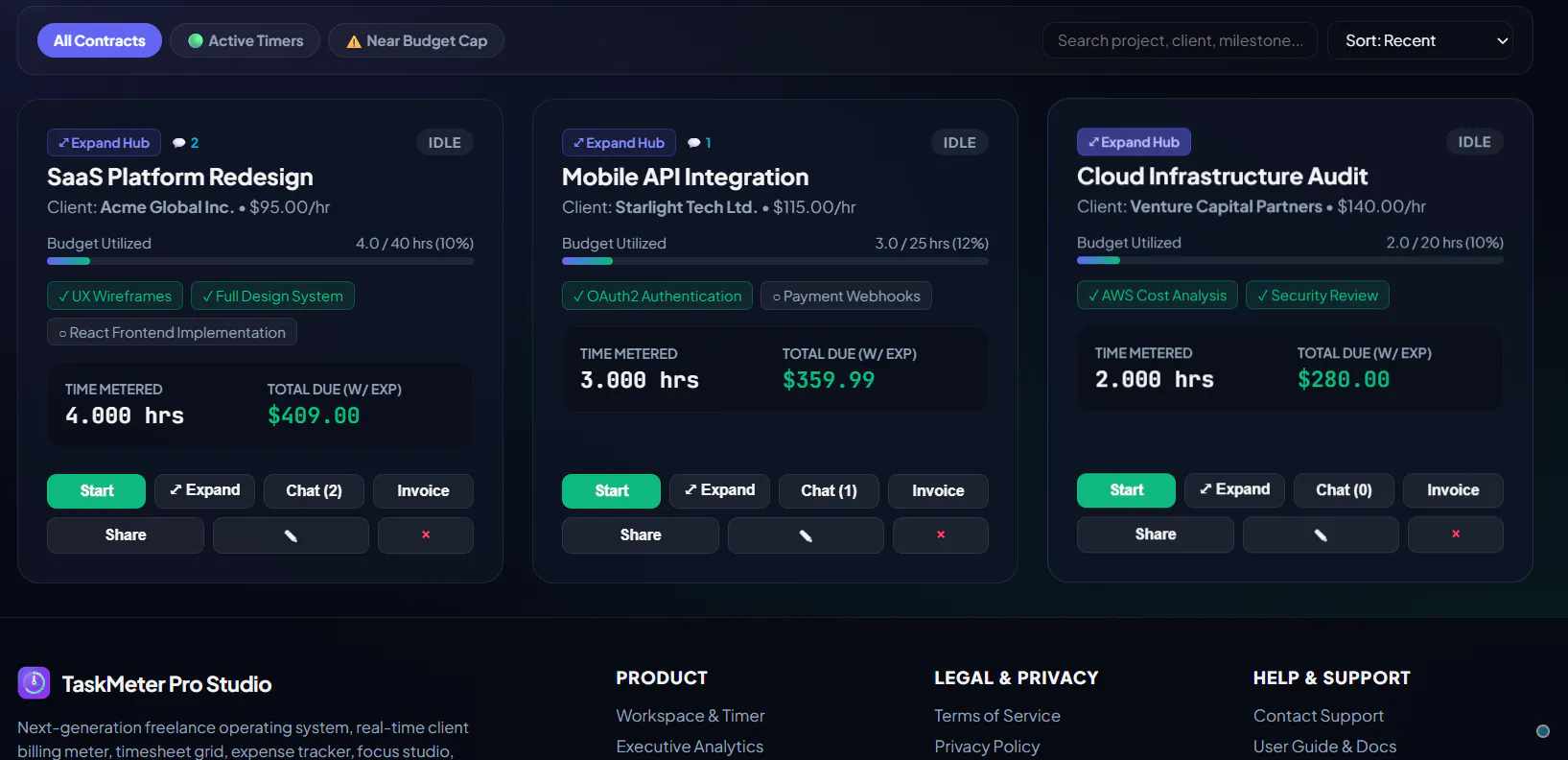Toggle the UX Wireframes milestone
Screen dimensions: 1568x760
(x=115, y=297)
